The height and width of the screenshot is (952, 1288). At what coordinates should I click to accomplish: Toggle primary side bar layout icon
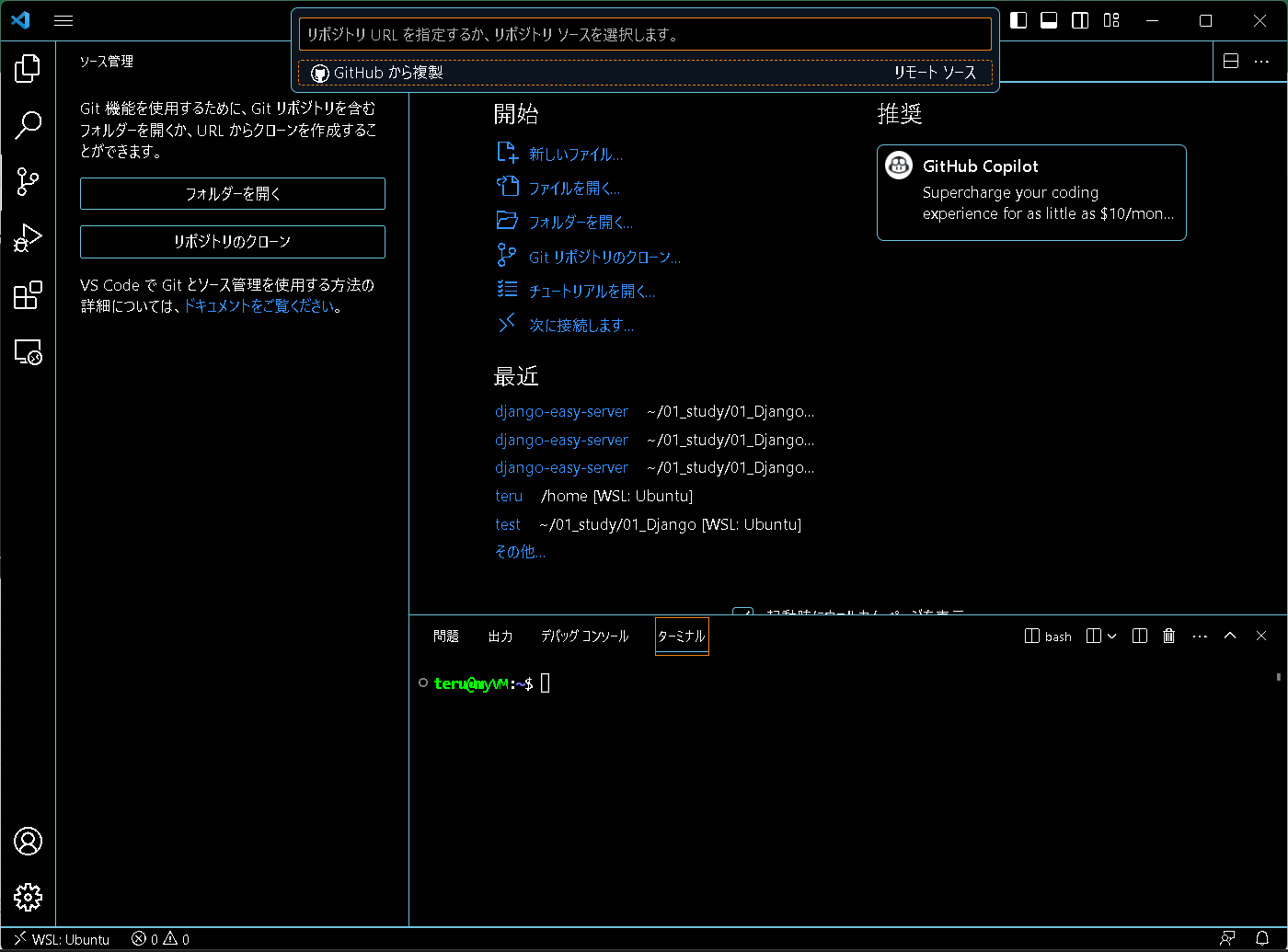tap(1018, 20)
